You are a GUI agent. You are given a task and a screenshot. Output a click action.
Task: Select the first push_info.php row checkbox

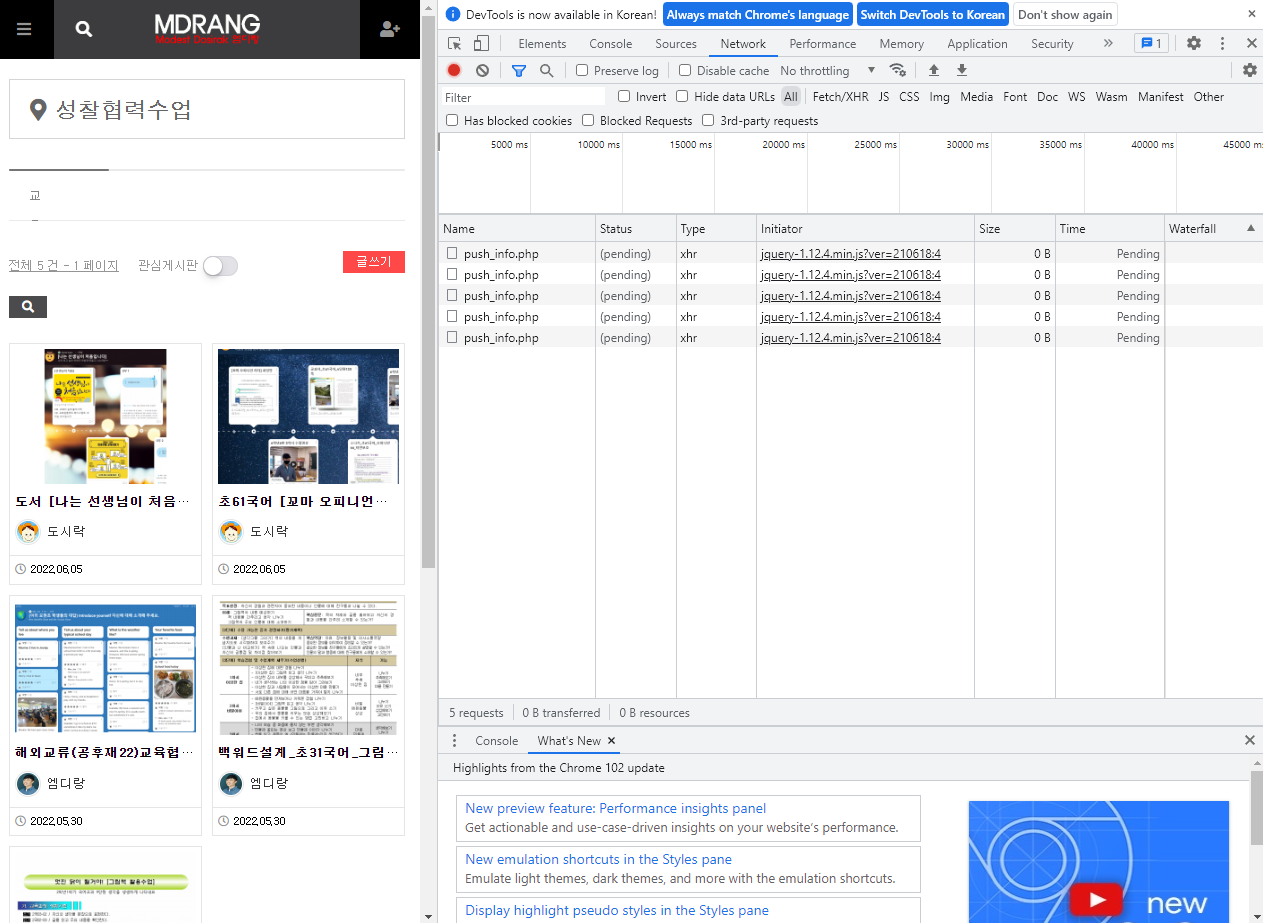tap(452, 253)
